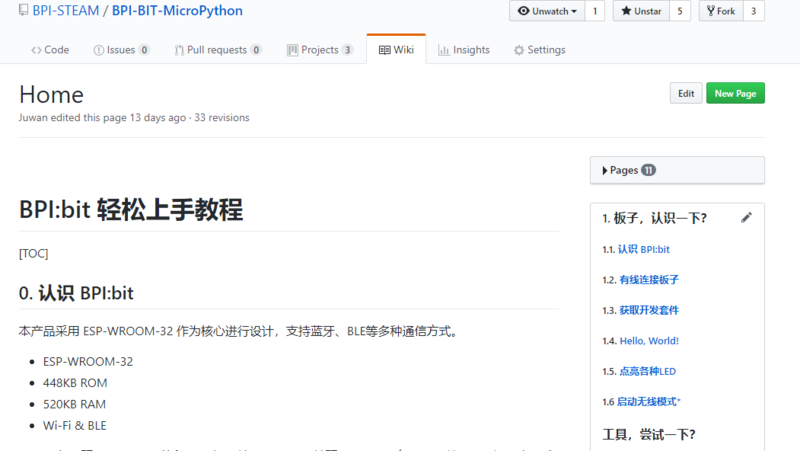Click the heading 0. 认识 BPI:bit

(x=76, y=293)
